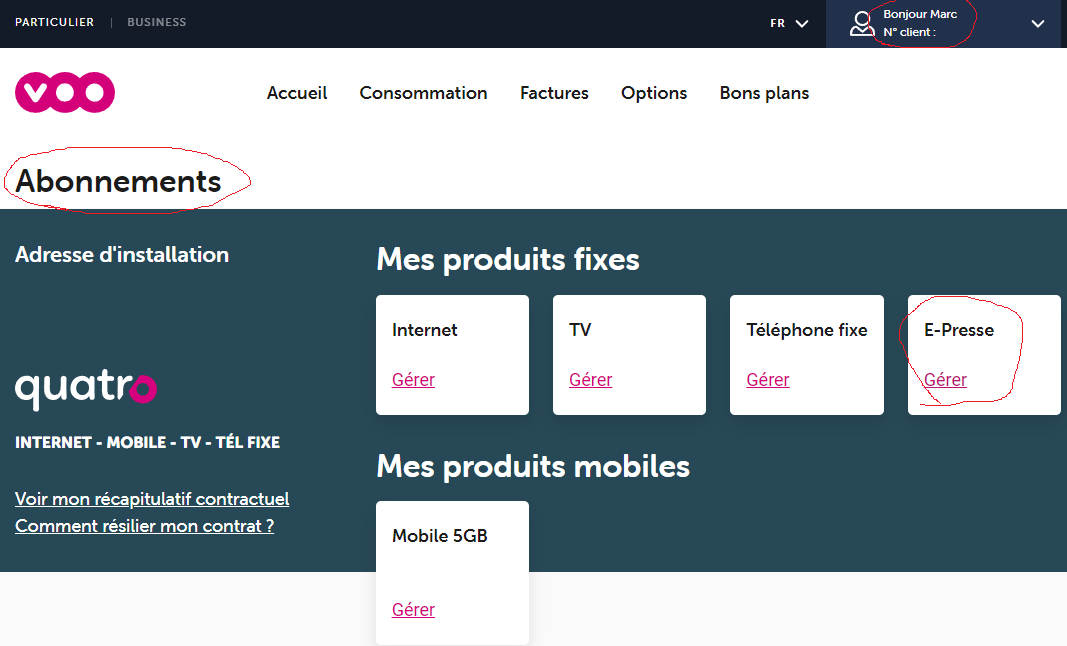Manage the E-Presse subscription
This screenshot has width=1067, height=646.
pyautogui.click(x=945, y=380)
